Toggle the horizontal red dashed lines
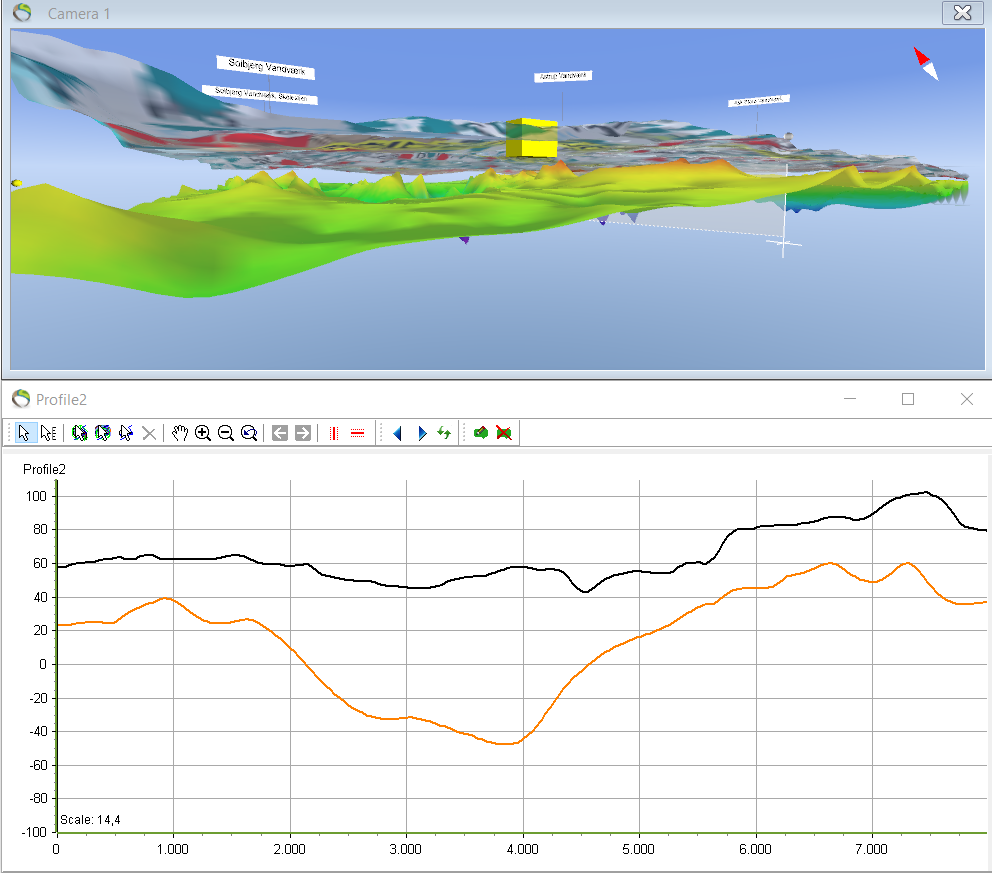 click(x=357, y=432)
